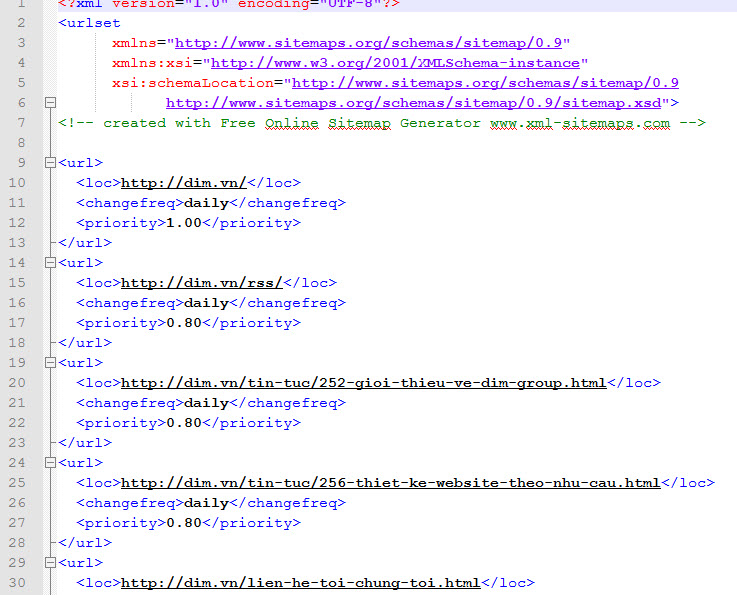The height and width of the screenshot is (595, 737).
Task: Collapse the url block starting at line 14
Action: click(x=50, y=262)
